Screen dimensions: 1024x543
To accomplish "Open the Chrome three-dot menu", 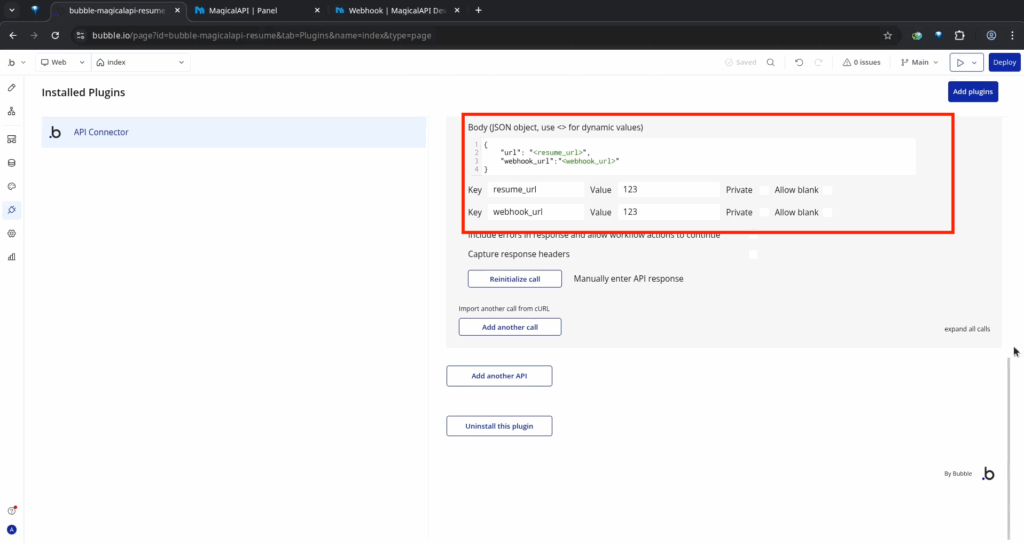I will pos(1012,35).
